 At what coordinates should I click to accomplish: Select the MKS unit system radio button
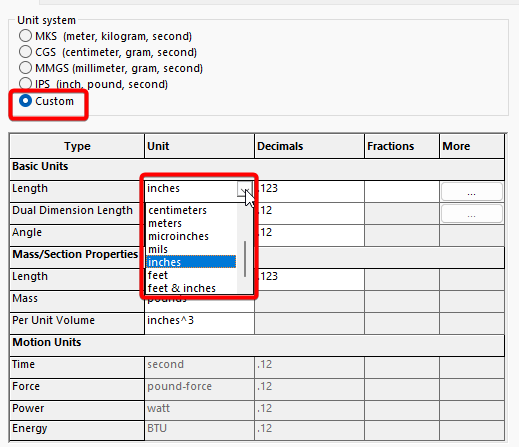pos(25,36)
